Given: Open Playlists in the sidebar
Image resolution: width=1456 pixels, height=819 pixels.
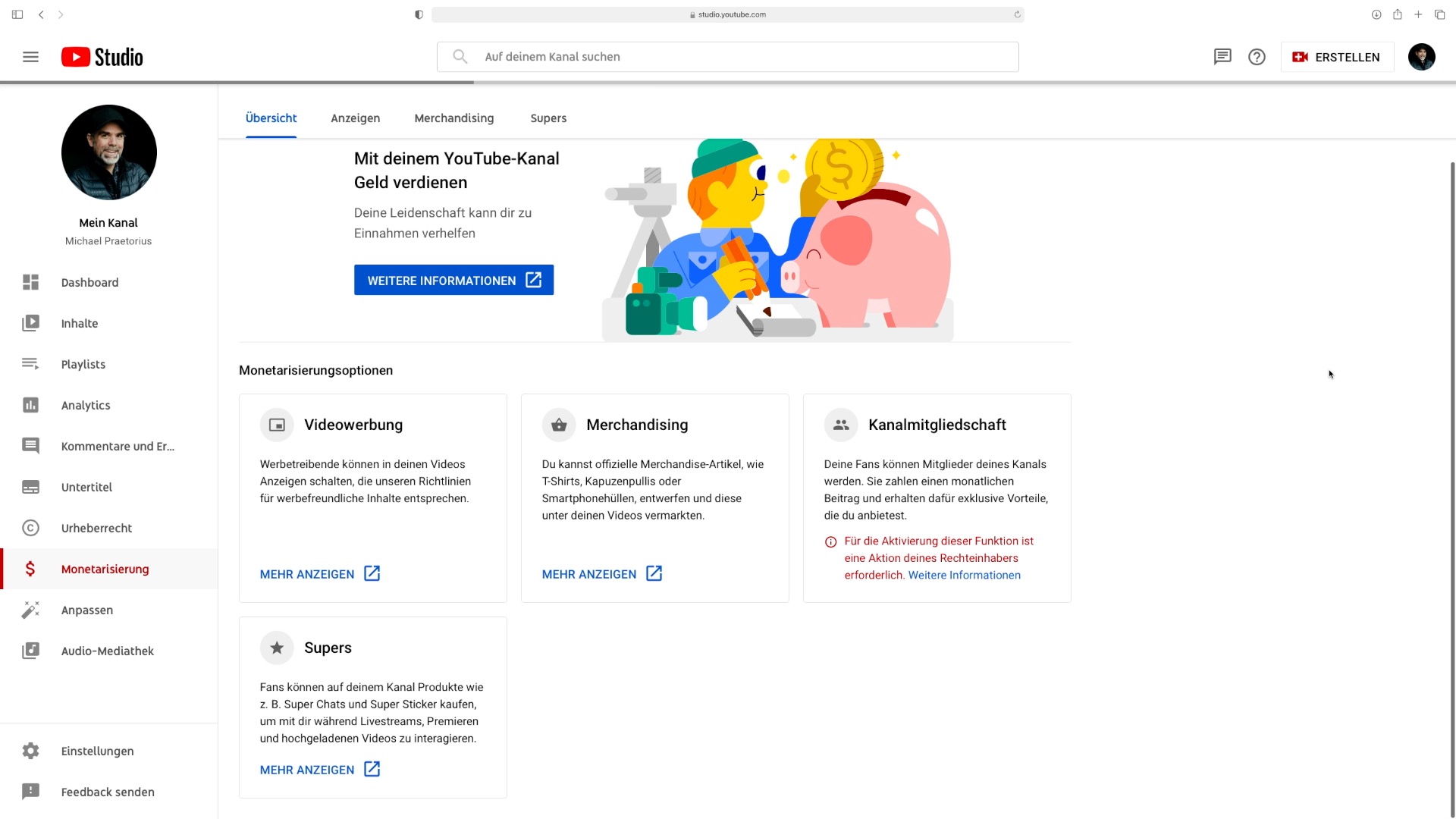Looking at the screenshot, I should point(109,364).
